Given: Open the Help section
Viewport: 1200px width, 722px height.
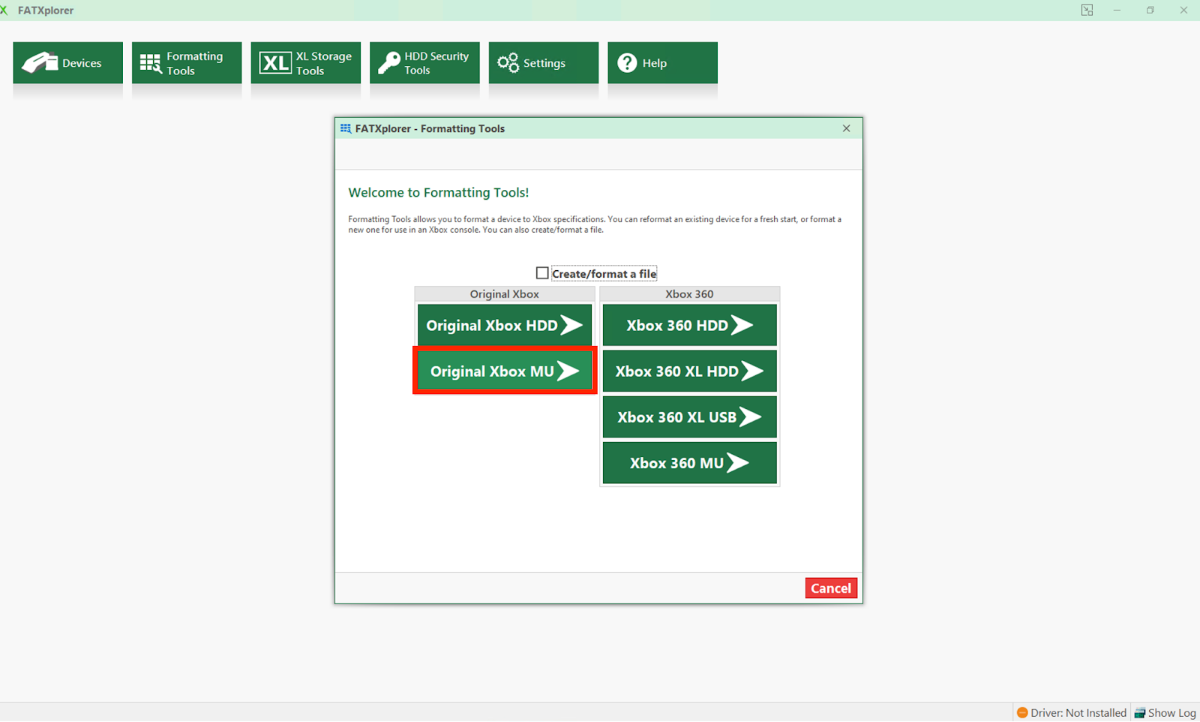Looking at the screenshot, I should point(663,63).
